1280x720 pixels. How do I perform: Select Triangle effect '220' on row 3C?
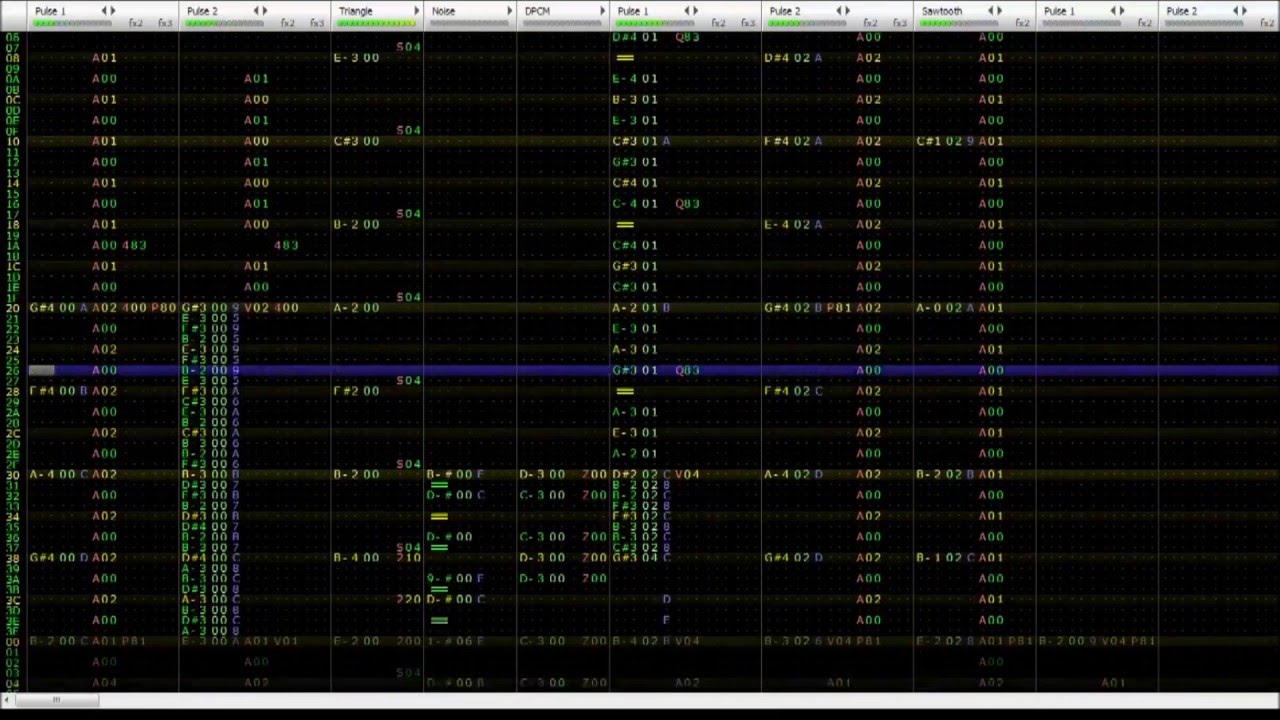(x=409, y=599)
